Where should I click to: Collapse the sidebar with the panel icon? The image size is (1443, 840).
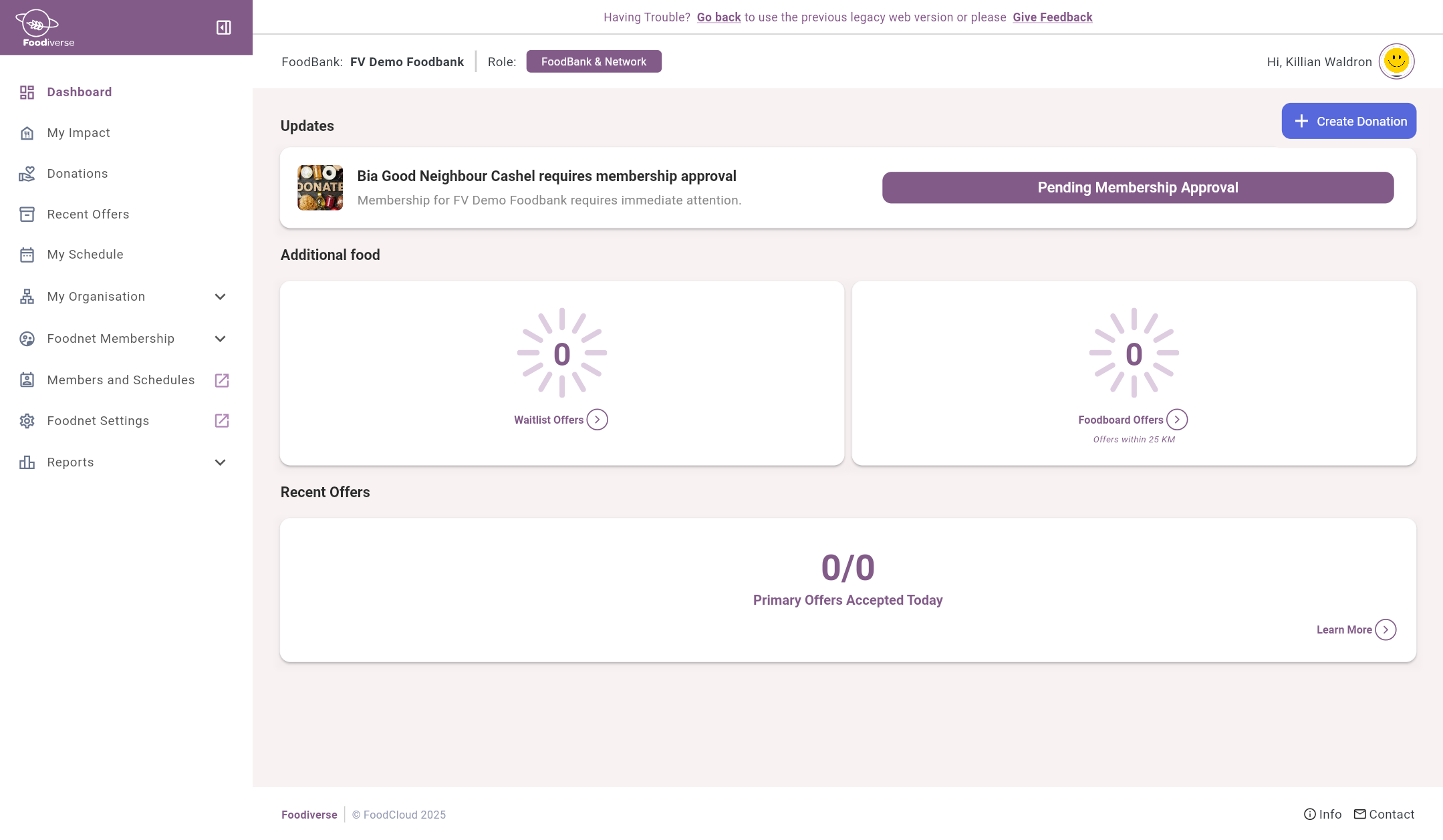(x=223, y=27)
